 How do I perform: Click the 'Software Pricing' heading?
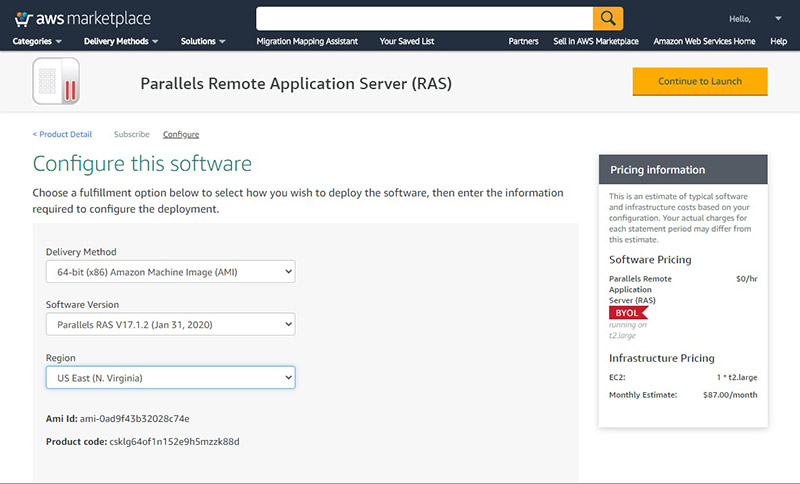(650, 260)
